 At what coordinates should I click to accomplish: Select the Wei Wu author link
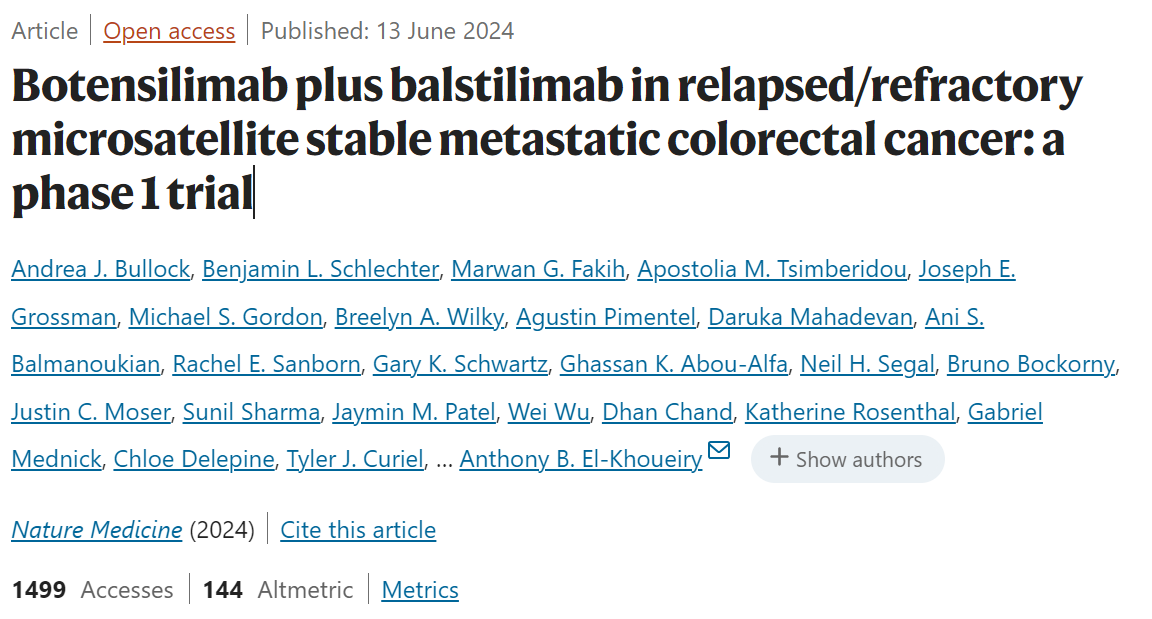[x=549, y=412]
